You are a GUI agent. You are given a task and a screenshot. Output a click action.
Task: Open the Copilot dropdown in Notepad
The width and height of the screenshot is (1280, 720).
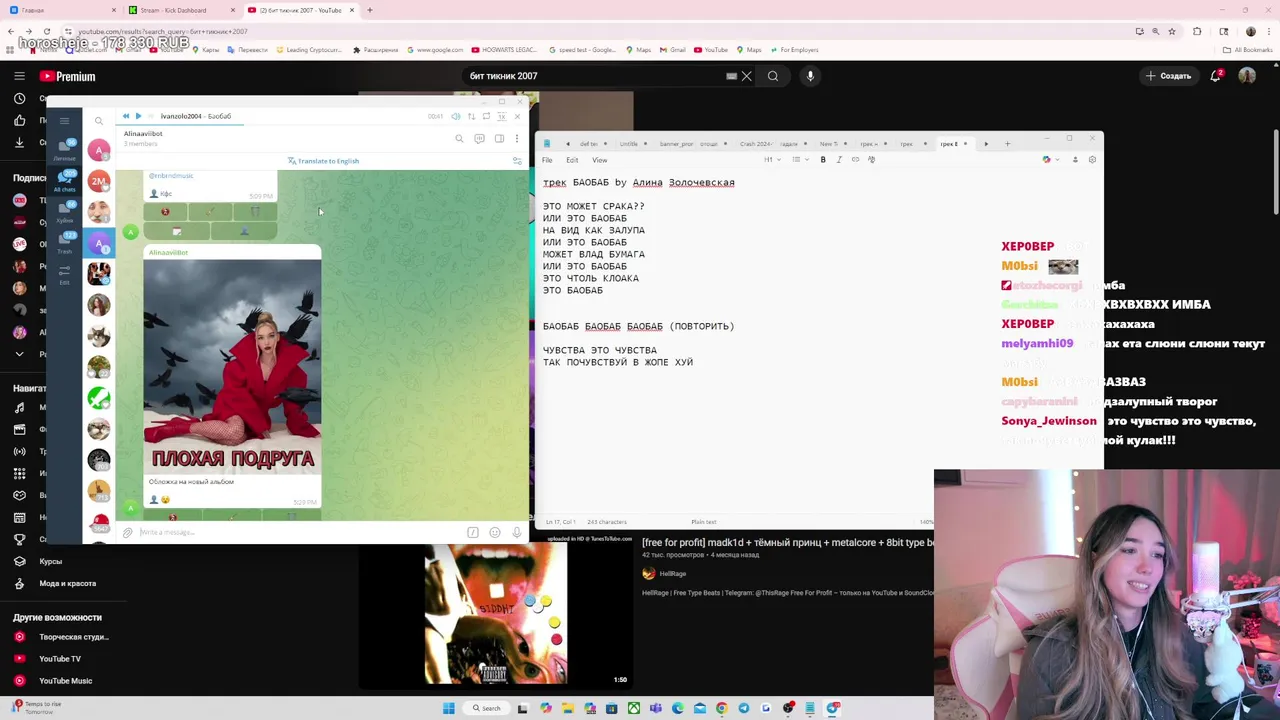pyautogui.click(x=1050, y=160)
